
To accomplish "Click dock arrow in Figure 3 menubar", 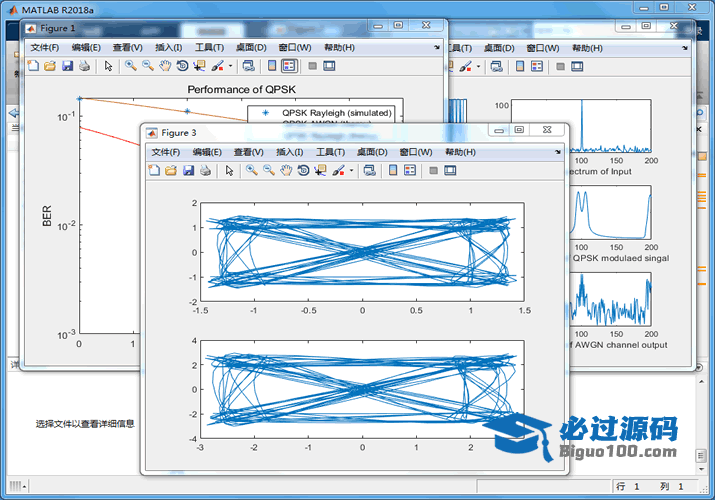I will (x=558, y=152).
